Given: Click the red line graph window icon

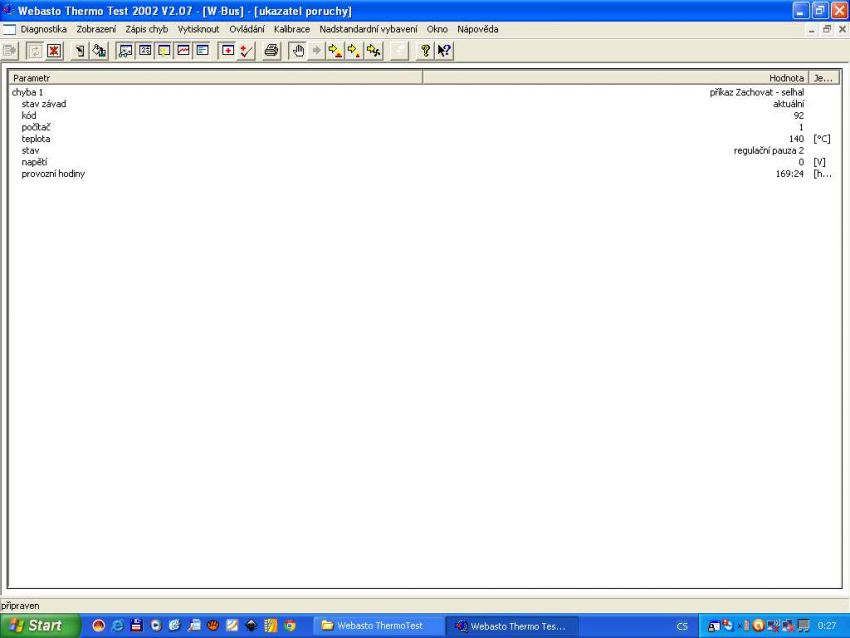Looking at the screenshot, I should pyautogui.click(x=183, y=51).
